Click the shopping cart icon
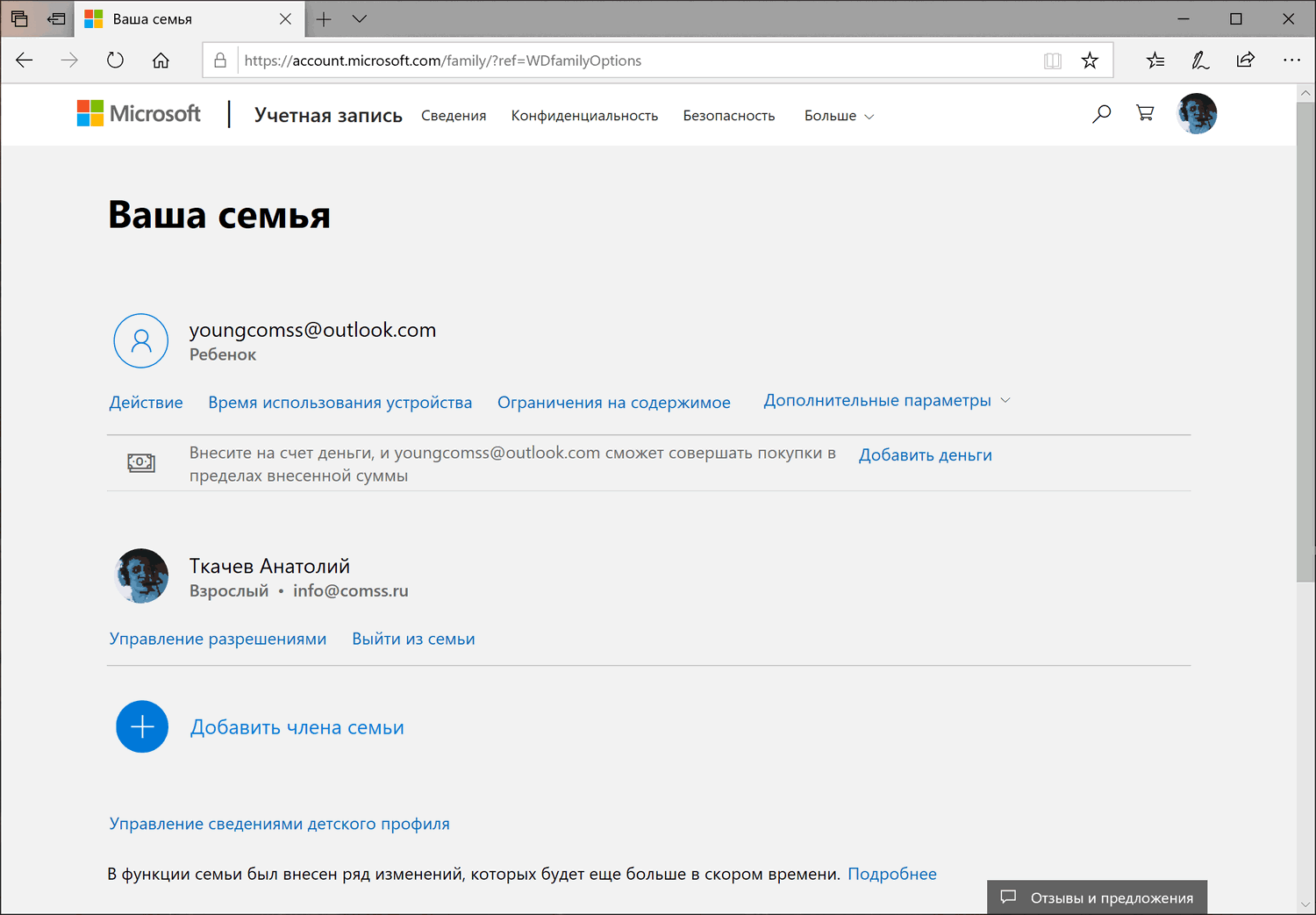1316x915 pixels. pos(1145,113)
